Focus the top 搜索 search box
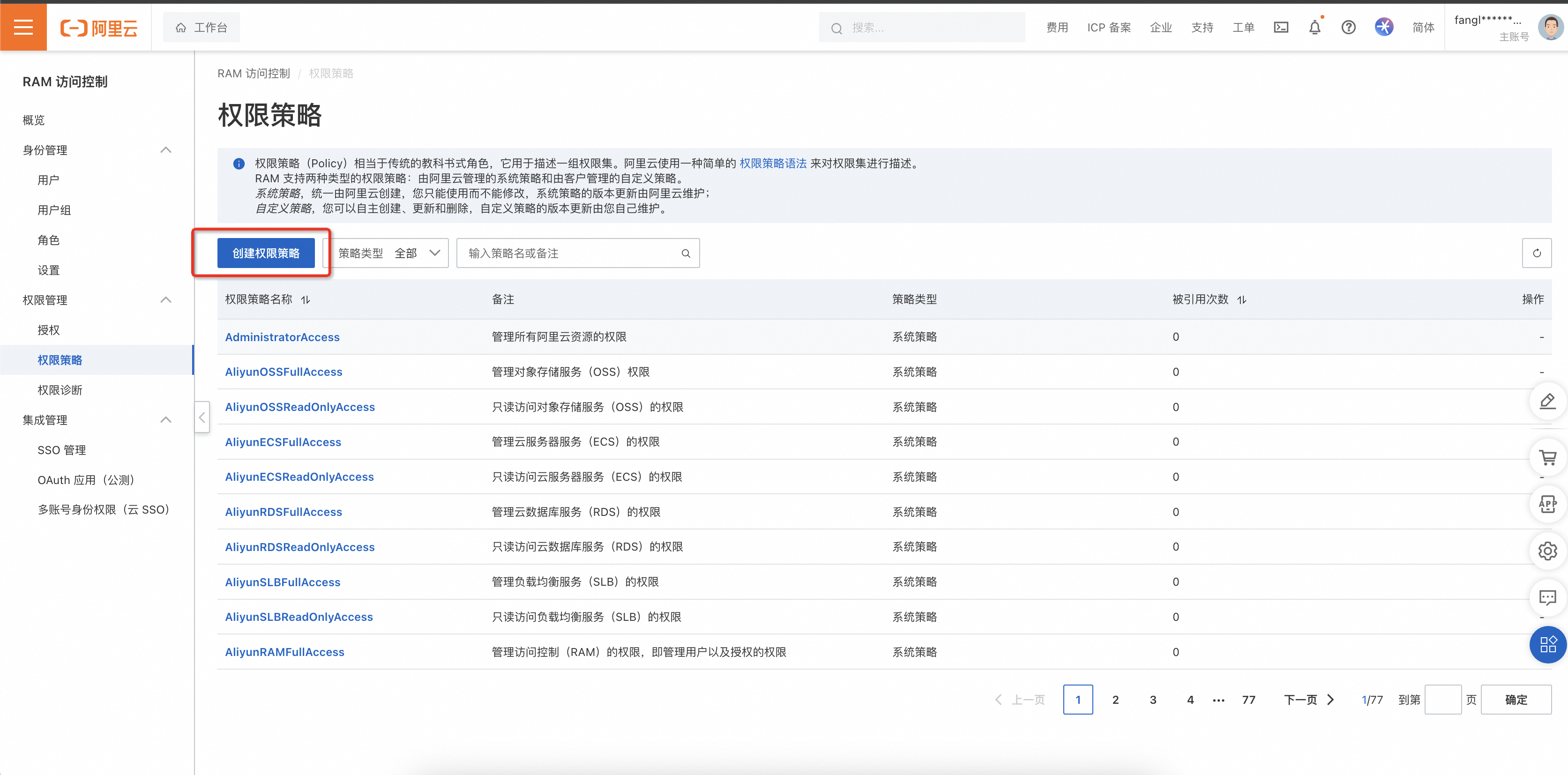The height and width of the screenshot is (775, 1568). click(922, 27)
